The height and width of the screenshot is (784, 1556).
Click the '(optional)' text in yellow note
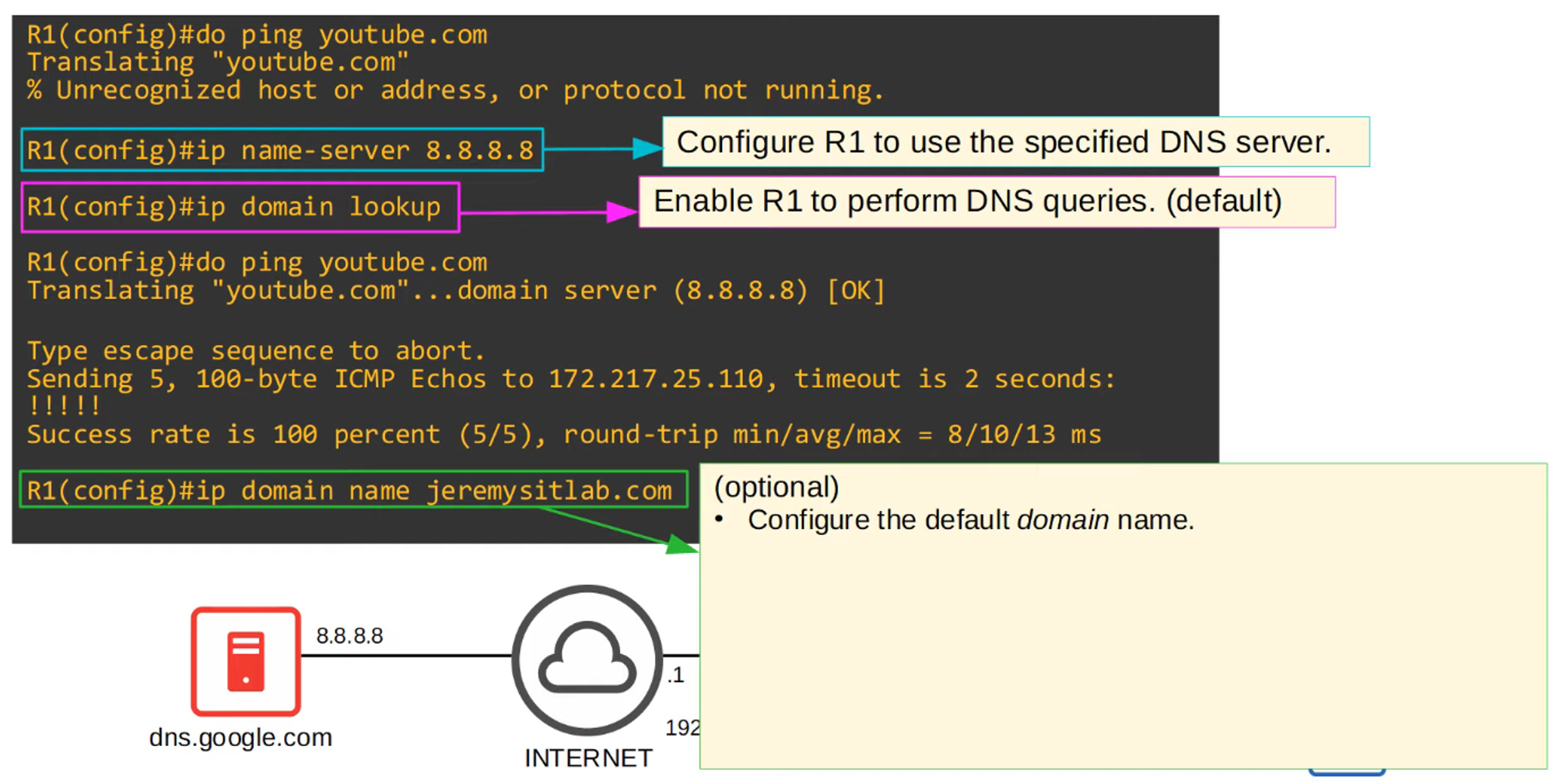(x=776, y=488)
